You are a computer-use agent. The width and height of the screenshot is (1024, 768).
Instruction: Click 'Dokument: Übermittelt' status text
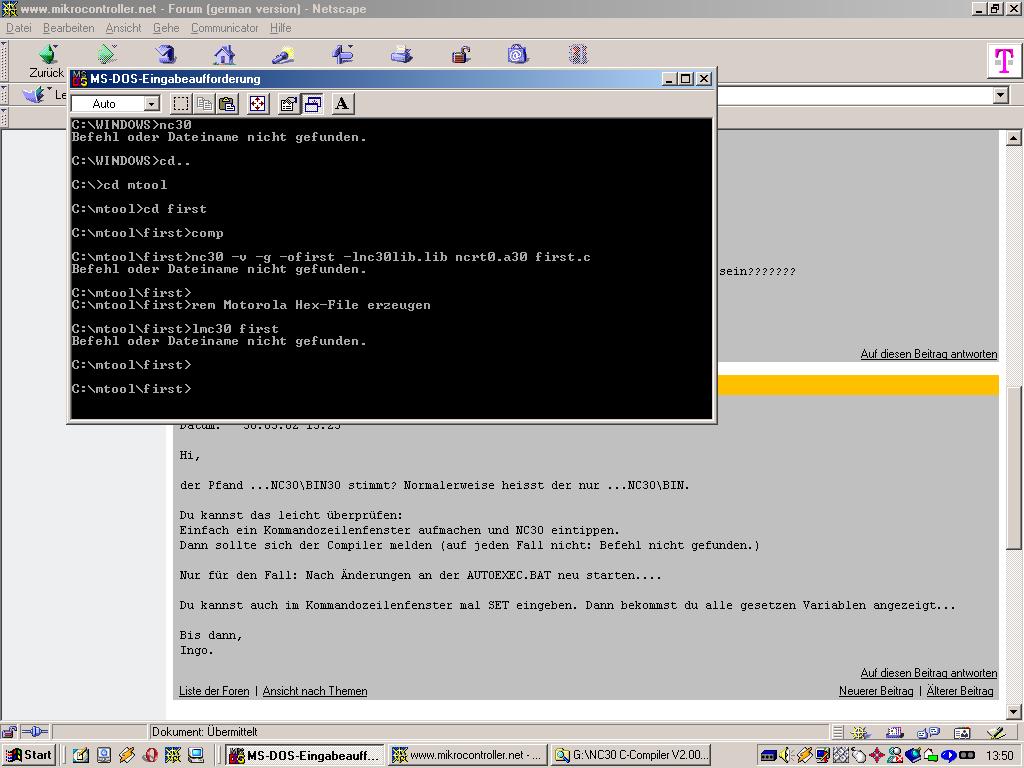(204, 732)
